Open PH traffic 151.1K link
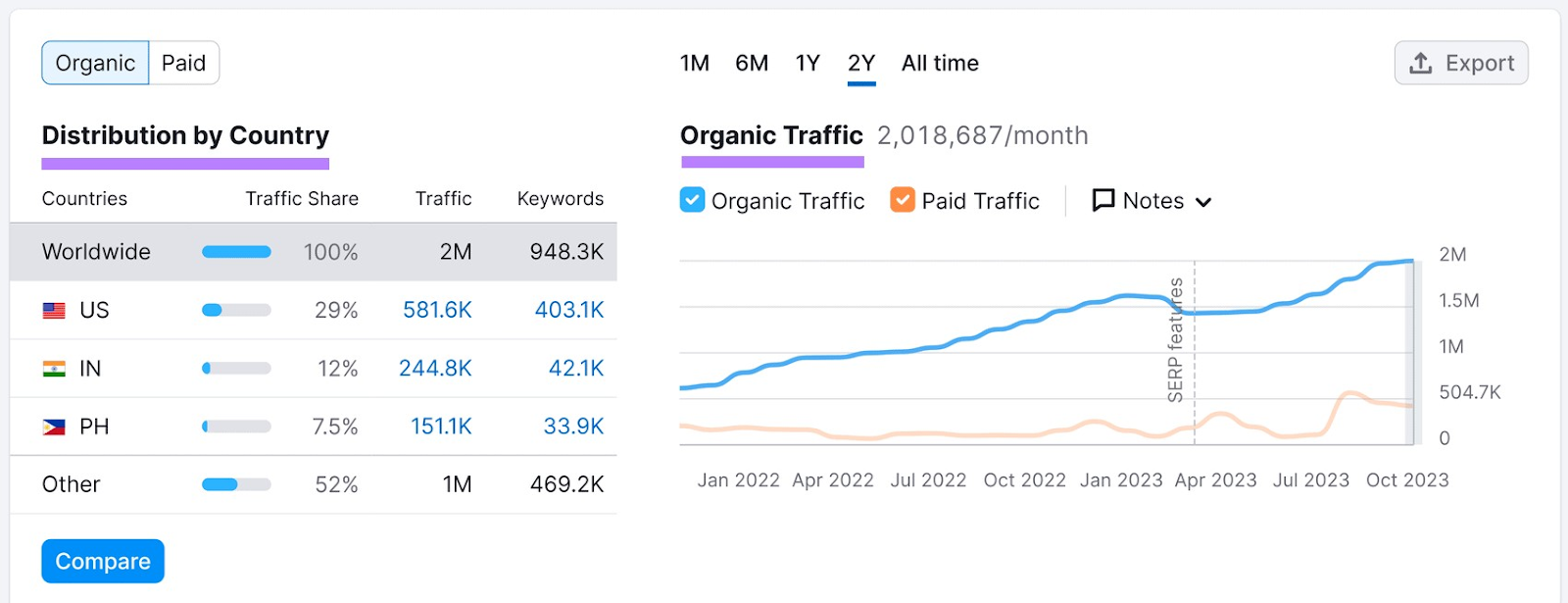 [x=441, y=427]
